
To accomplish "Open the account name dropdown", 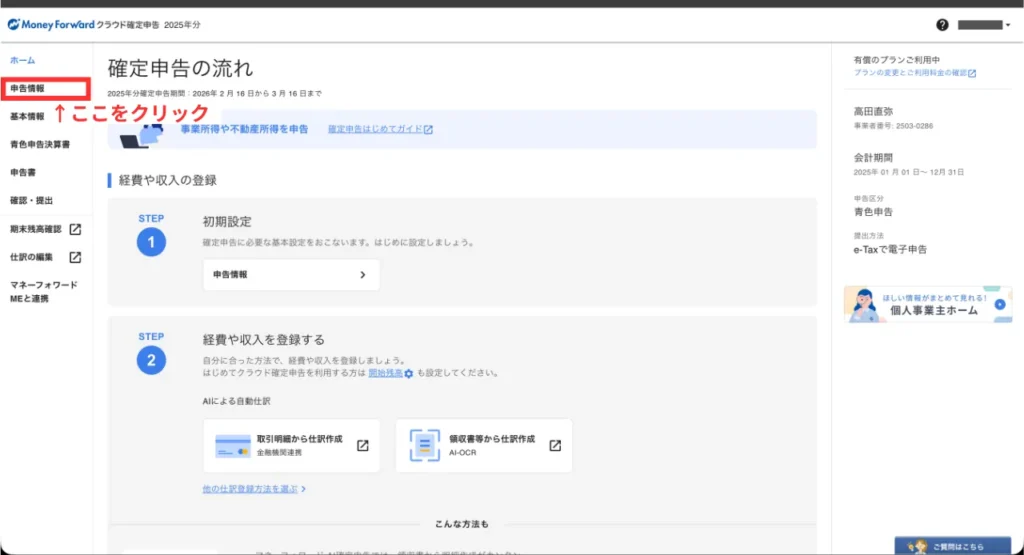I will [984, 25].
